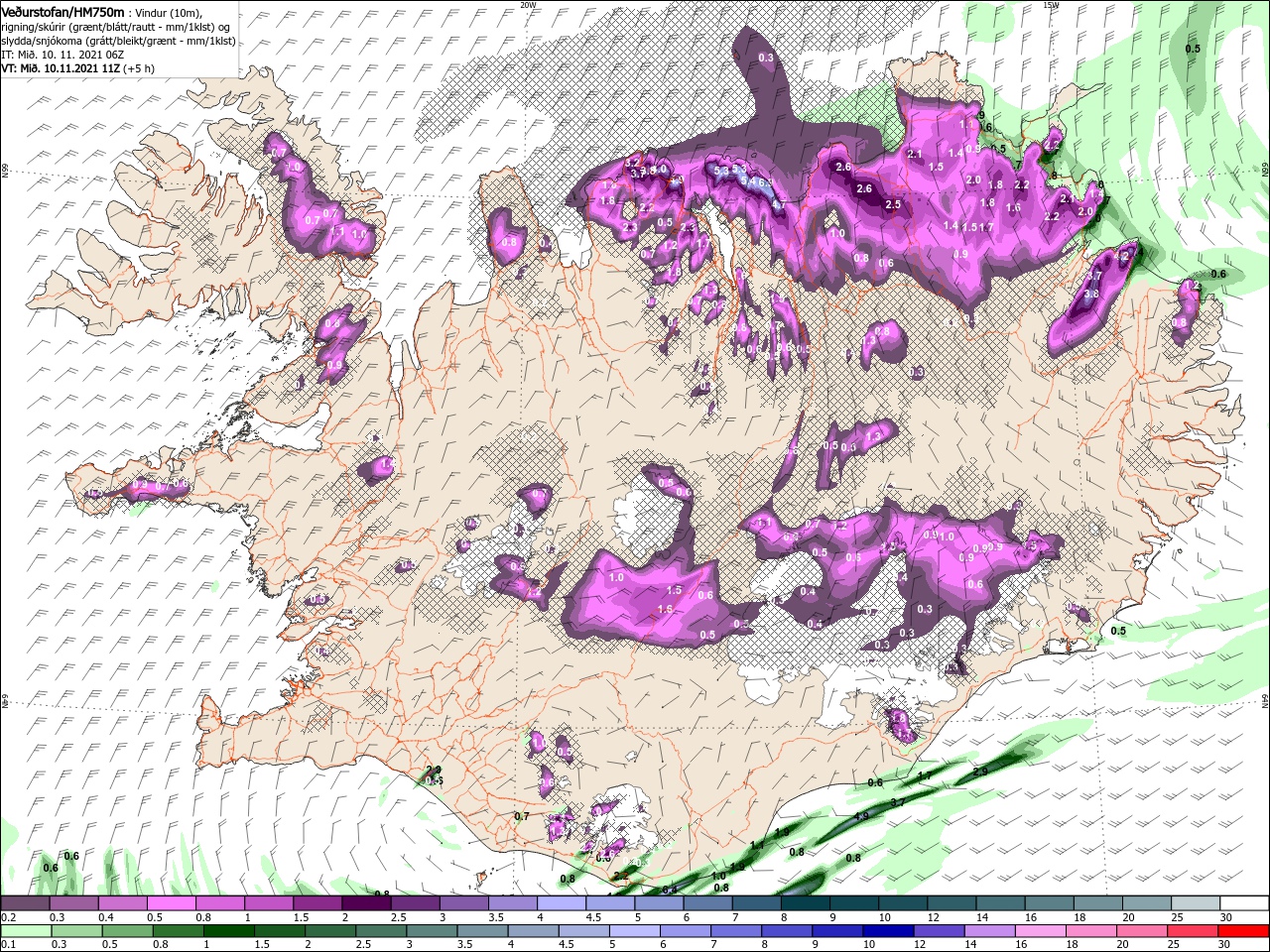This screenshot has width=1270, height=952.
Task: Select the light blue 4 swatch in upper legend
Action: point(561,903)
